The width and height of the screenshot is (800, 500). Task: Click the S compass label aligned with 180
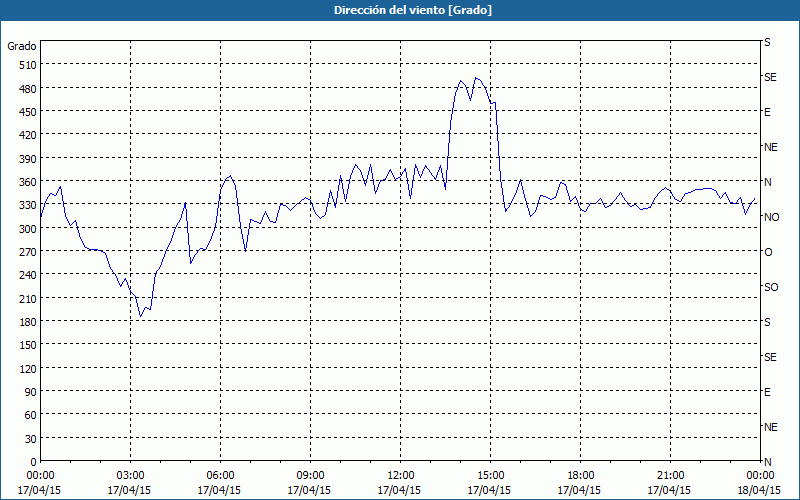coord(767,322)
